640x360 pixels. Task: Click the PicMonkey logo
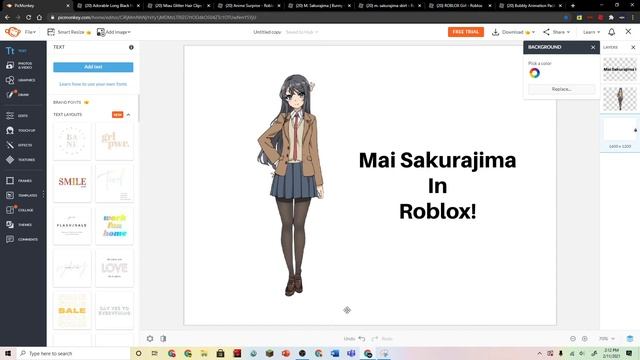click(12, 32)
